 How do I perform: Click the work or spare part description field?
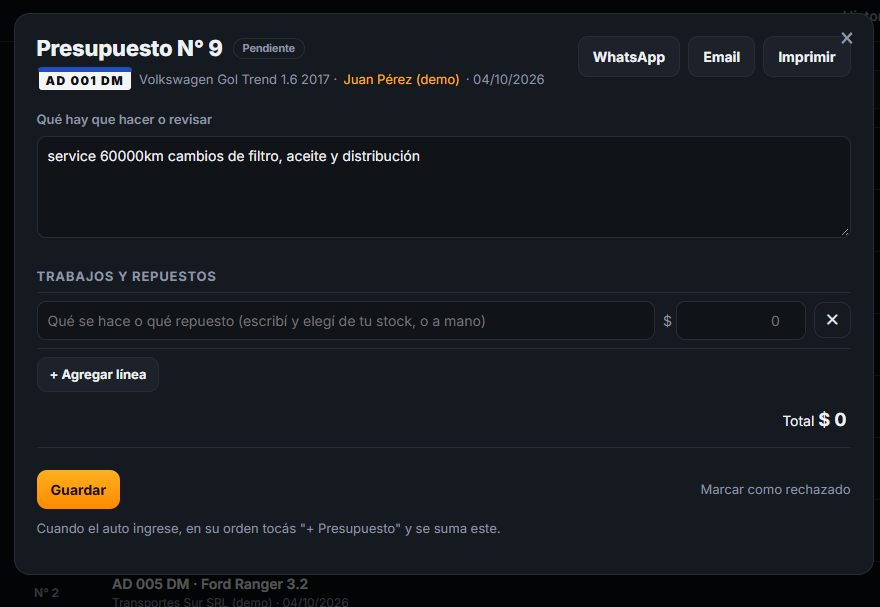click(346, 321)
